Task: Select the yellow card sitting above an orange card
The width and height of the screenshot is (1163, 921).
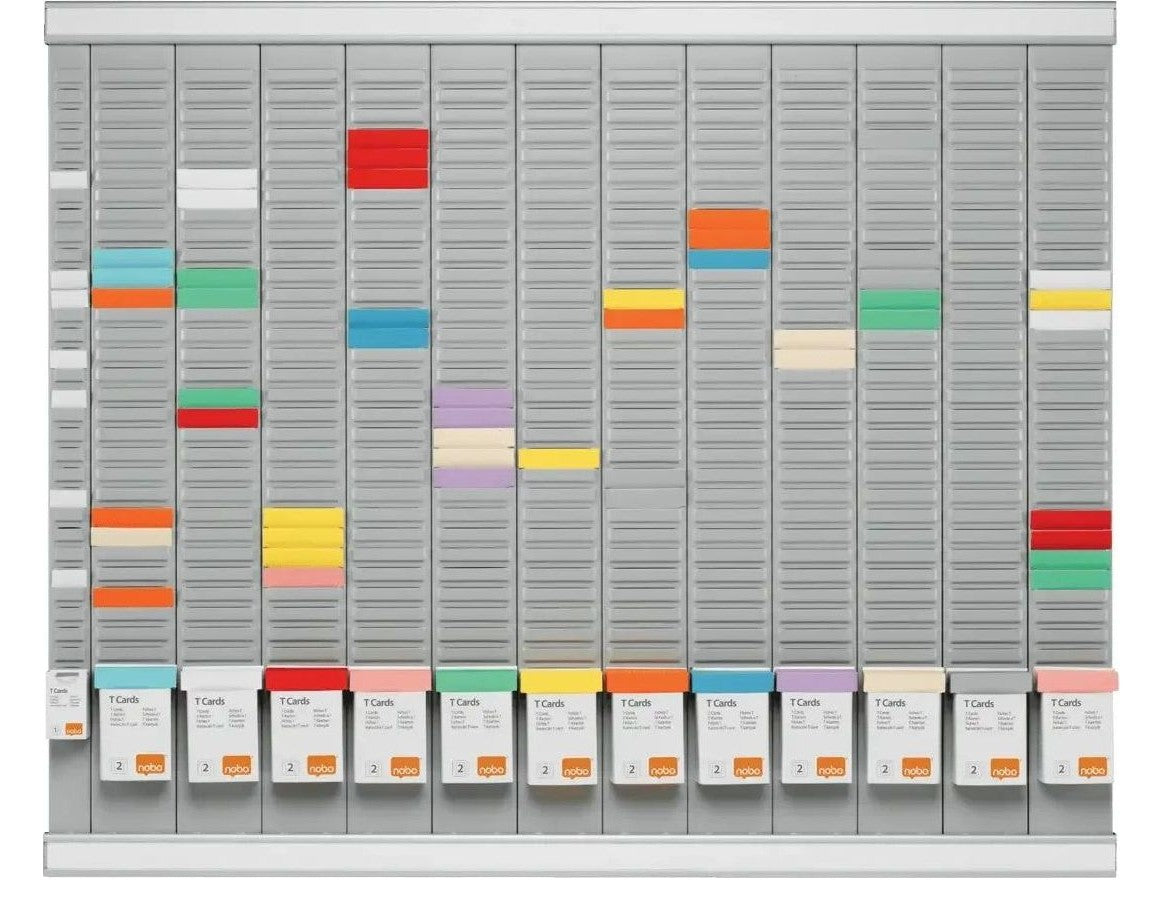Action: [644, 299]
